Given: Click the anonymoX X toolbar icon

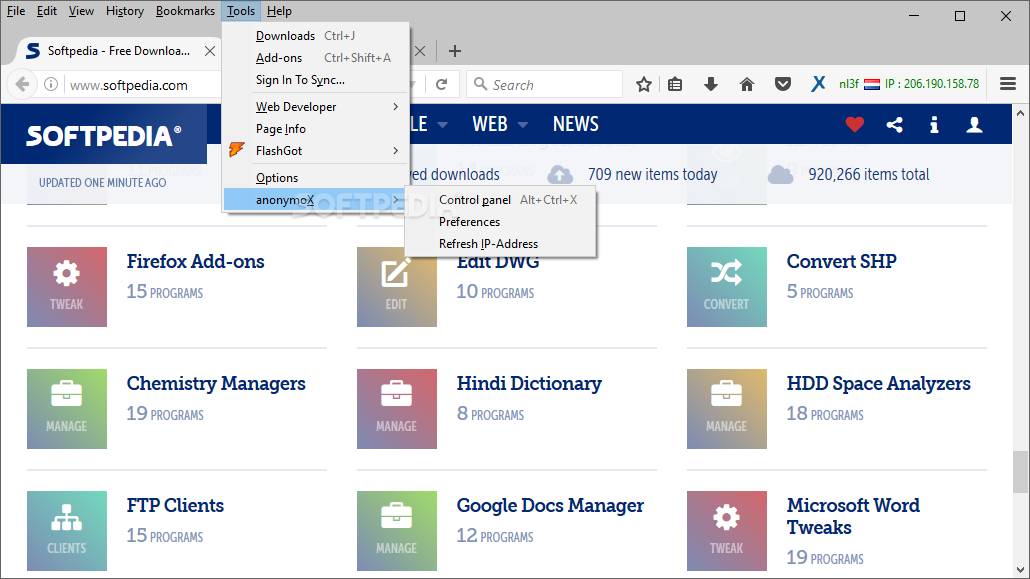Looking at the screenshot, I should (818, 84).
